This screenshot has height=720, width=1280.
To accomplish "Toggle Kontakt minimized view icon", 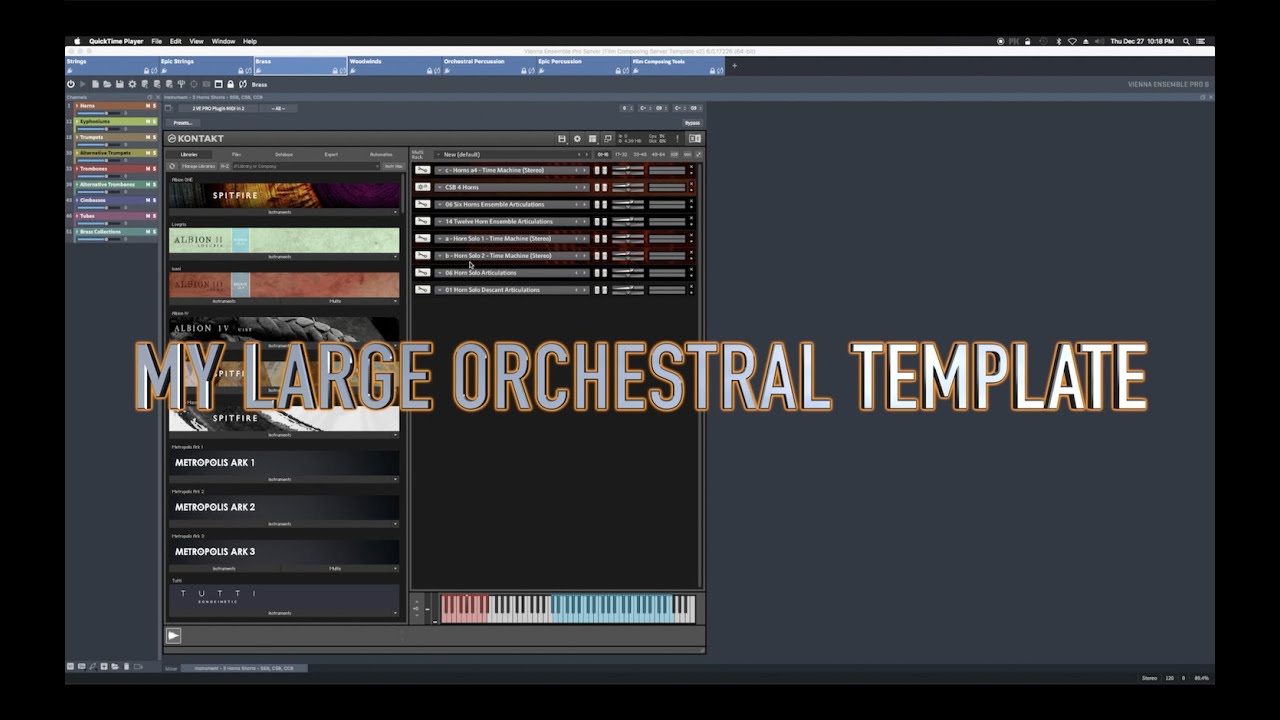I will tap(607, 139).
